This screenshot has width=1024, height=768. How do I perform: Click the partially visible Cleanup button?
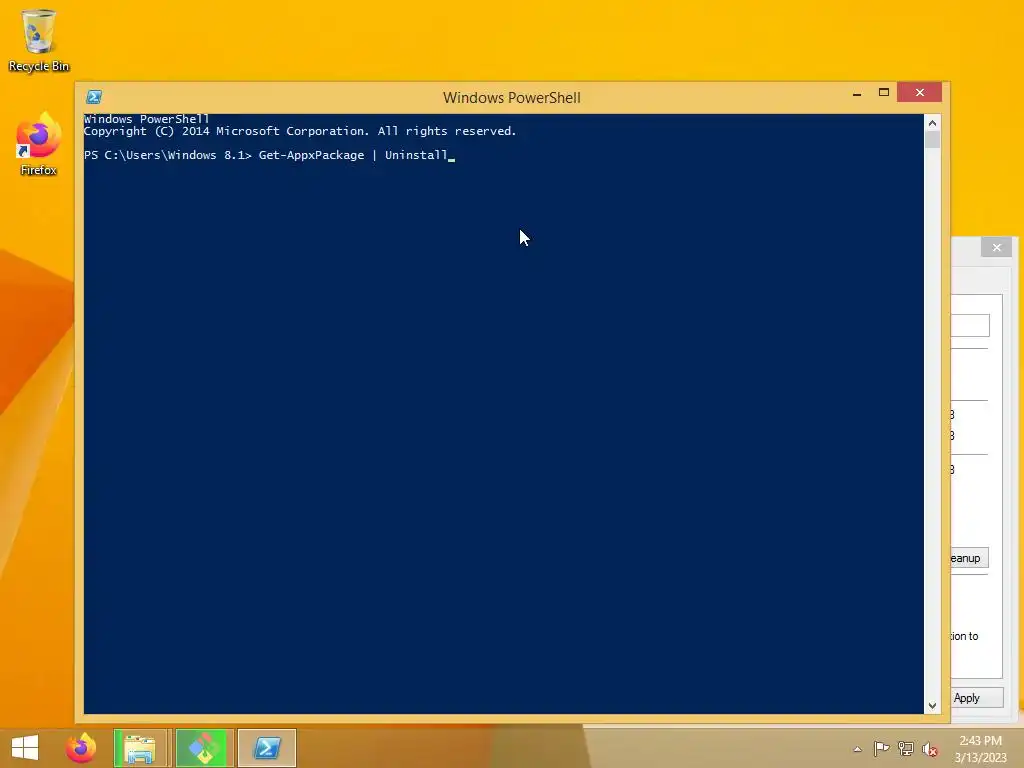[x=969, y=558]
